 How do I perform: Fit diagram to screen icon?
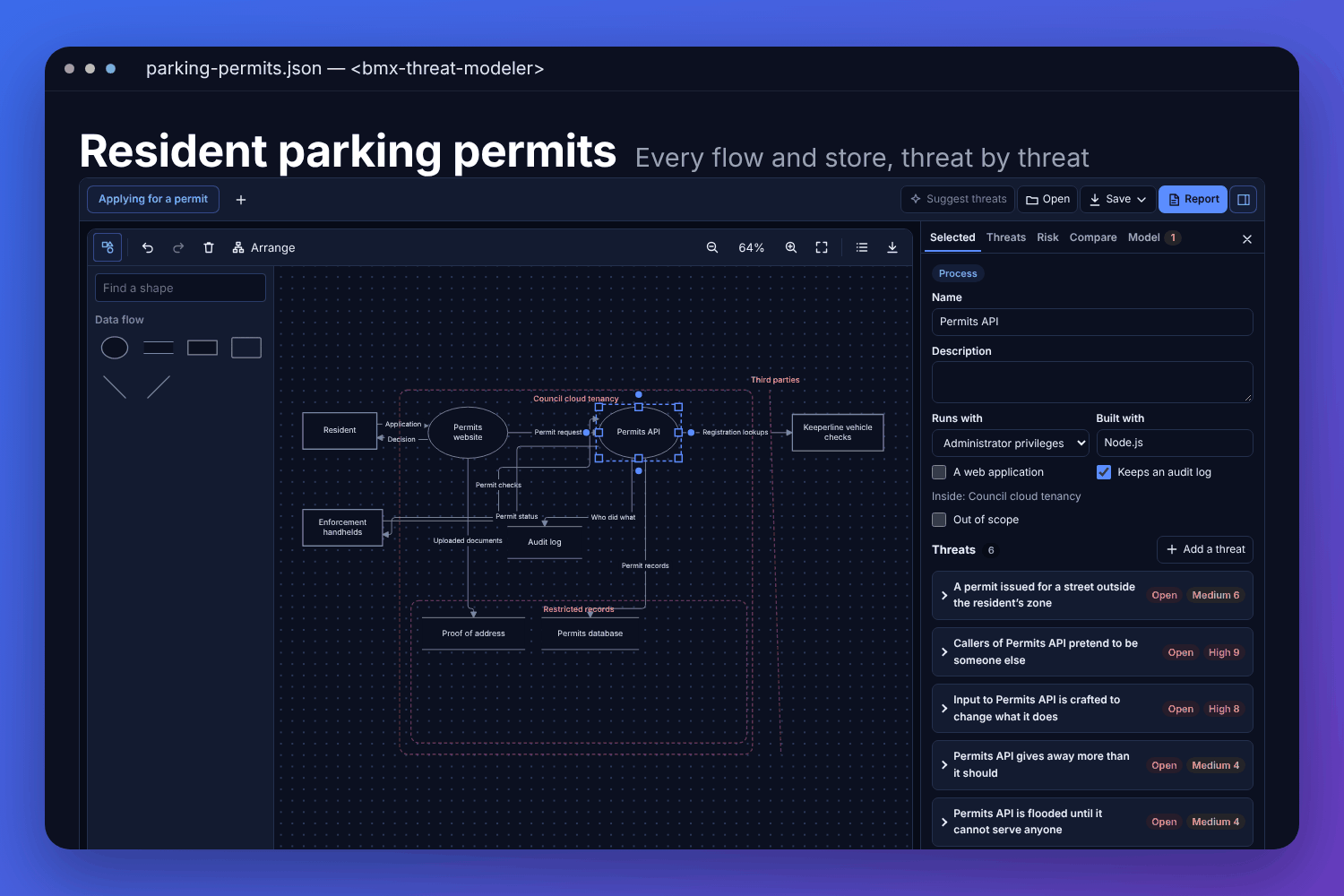coord(822,248)
